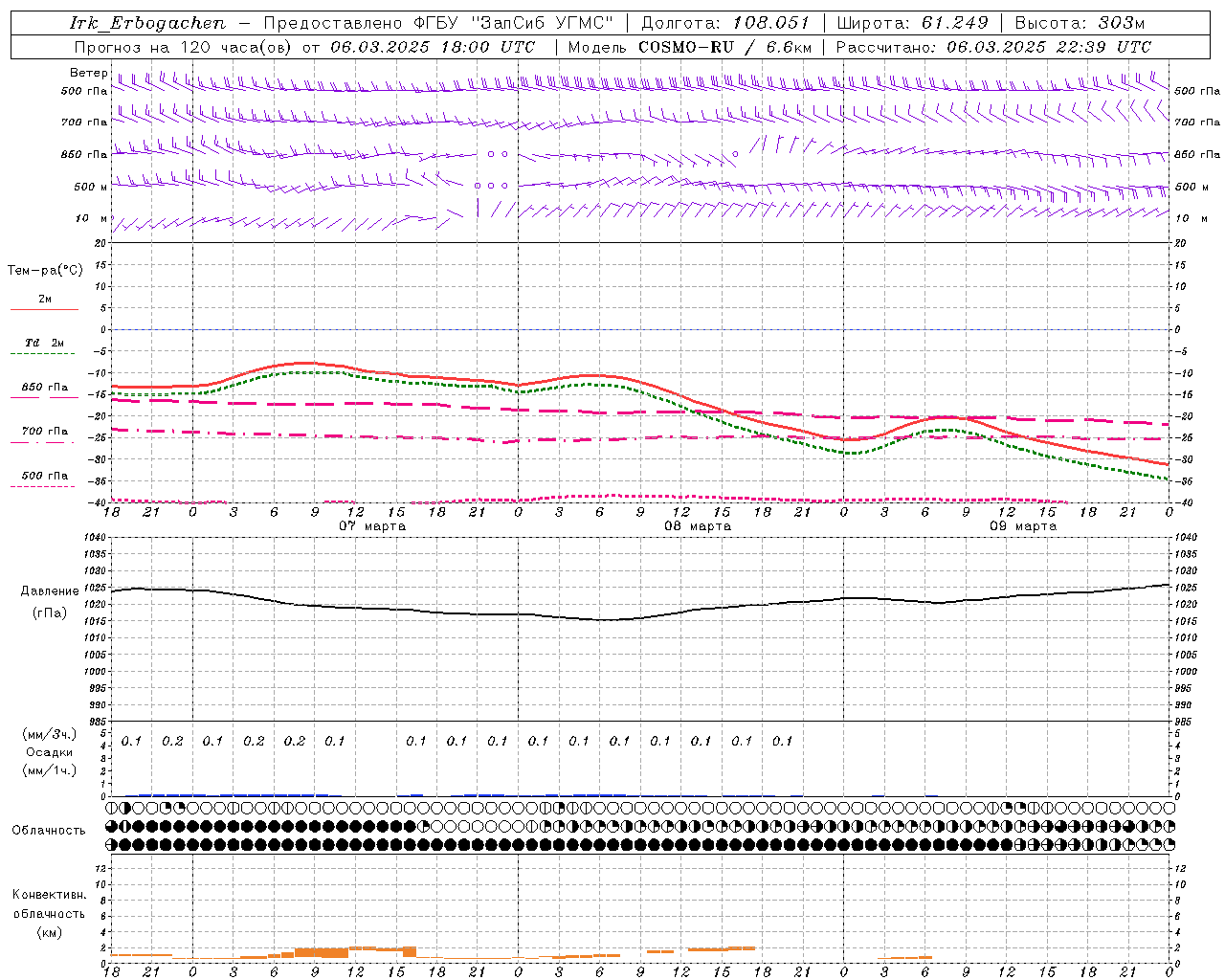Click the "Td 2м" dew point legend entry
This screenshot has height=980, width=1225.
[44, 343]
